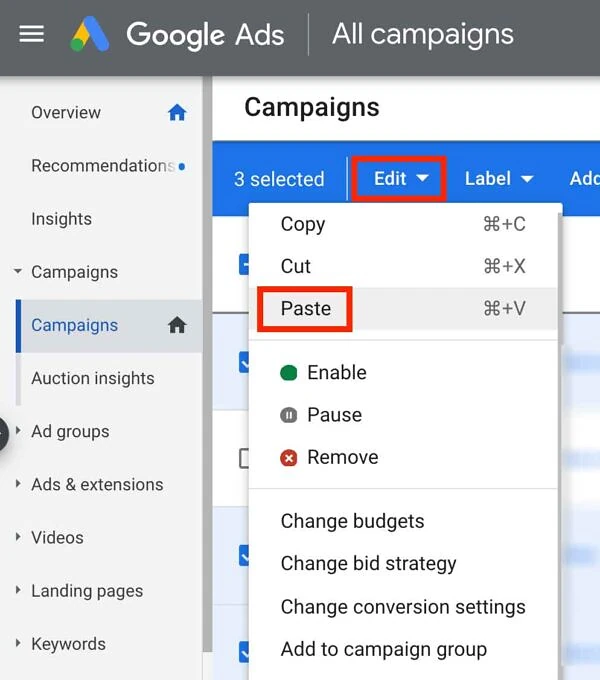Click the sidebar vertical scrollbar

coord(207,364)
